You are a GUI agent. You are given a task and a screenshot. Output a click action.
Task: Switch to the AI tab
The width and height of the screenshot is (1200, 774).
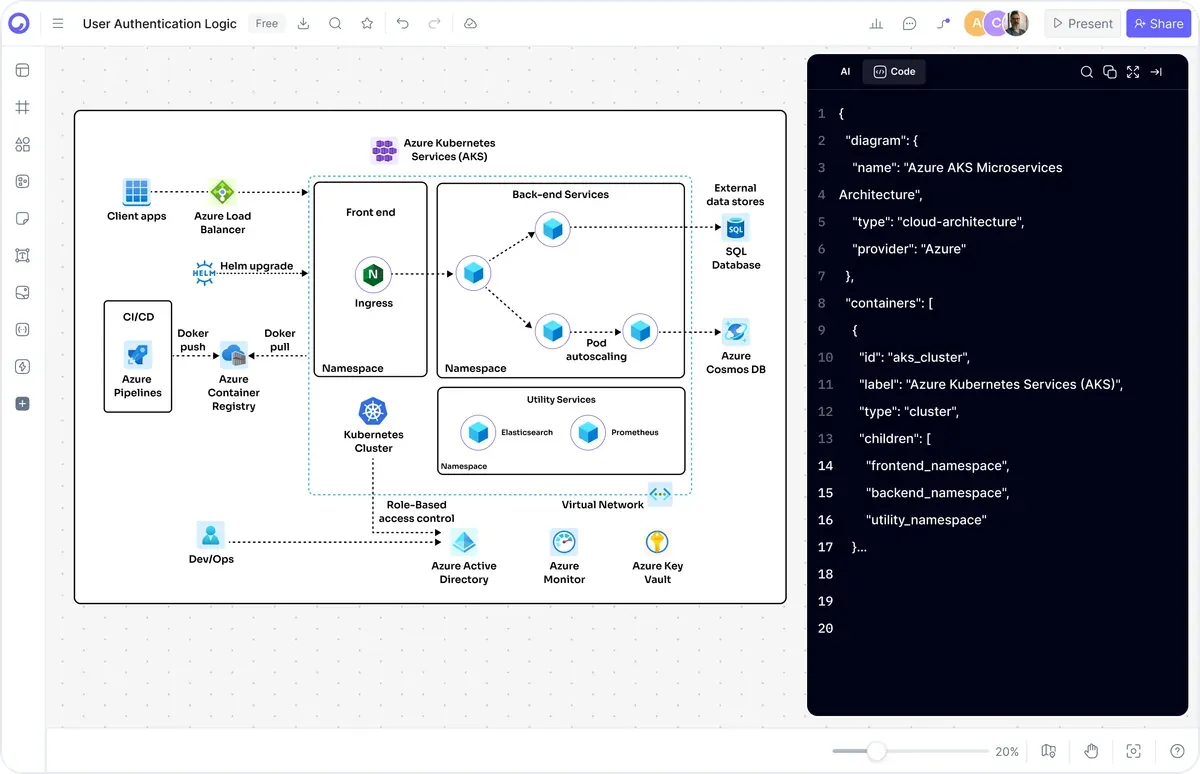pos(845,71)
